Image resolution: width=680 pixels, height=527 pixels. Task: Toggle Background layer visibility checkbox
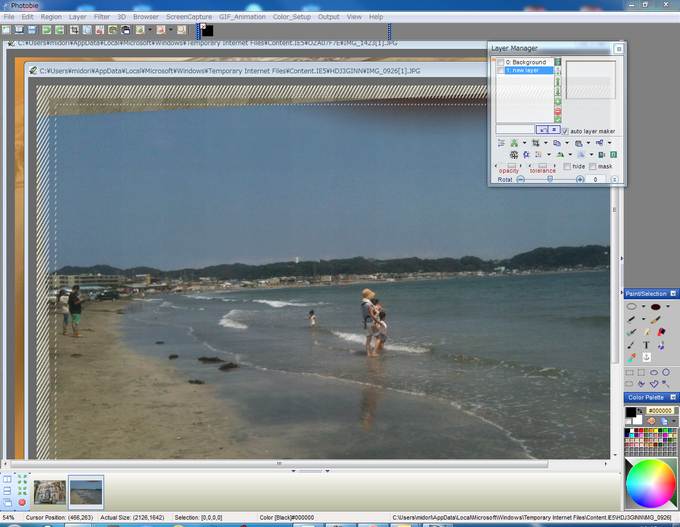click(x=500, y=62)
